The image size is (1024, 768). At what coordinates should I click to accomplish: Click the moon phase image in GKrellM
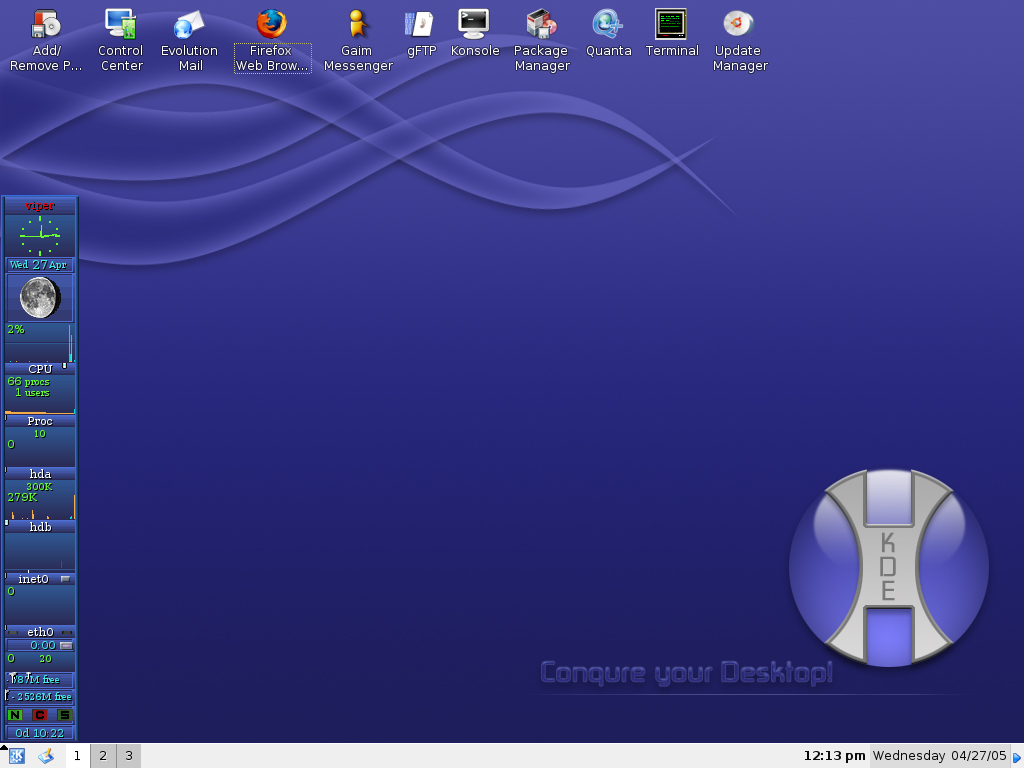pos(40,298)
